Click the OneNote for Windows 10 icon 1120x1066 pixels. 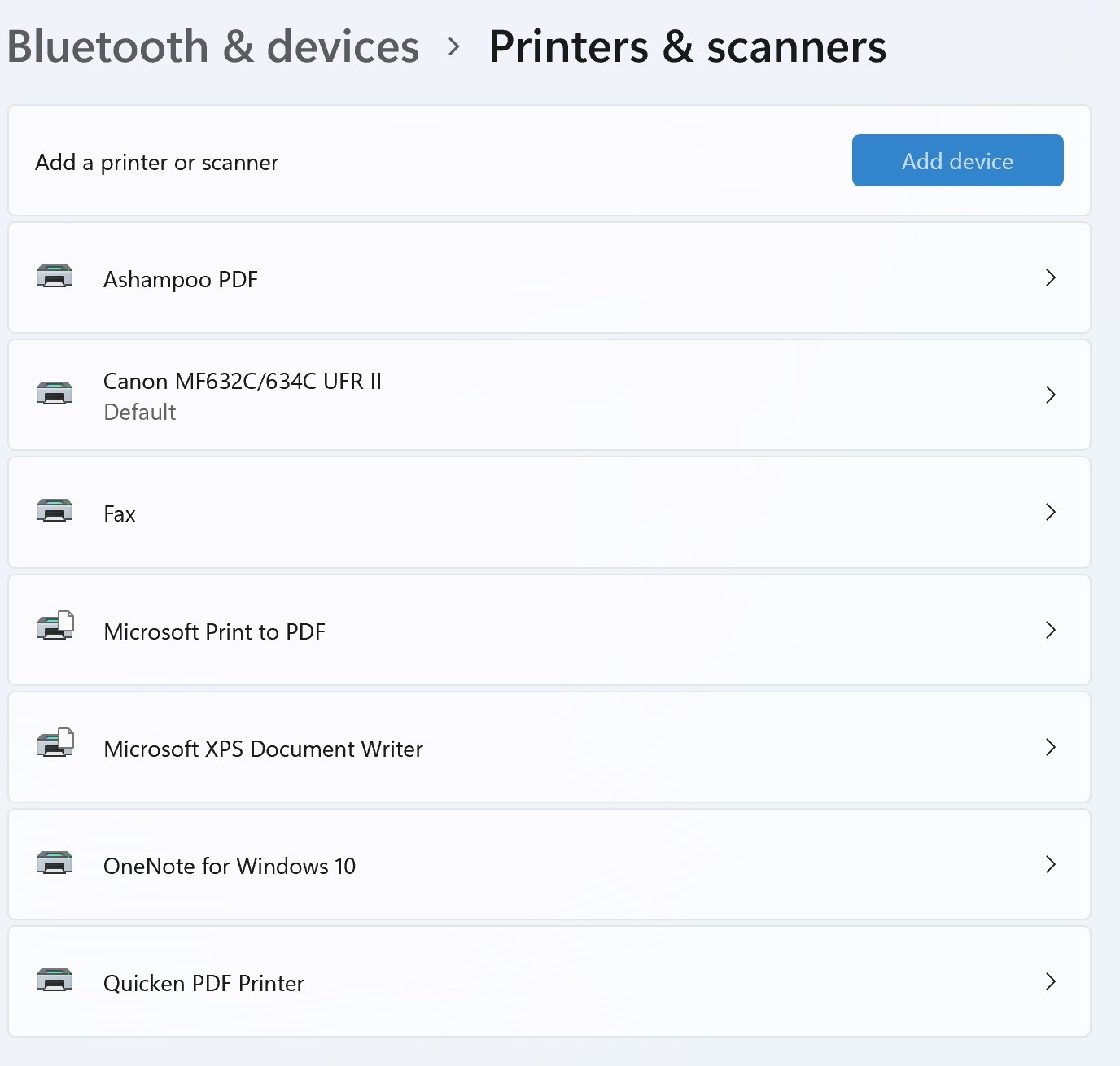55,863
